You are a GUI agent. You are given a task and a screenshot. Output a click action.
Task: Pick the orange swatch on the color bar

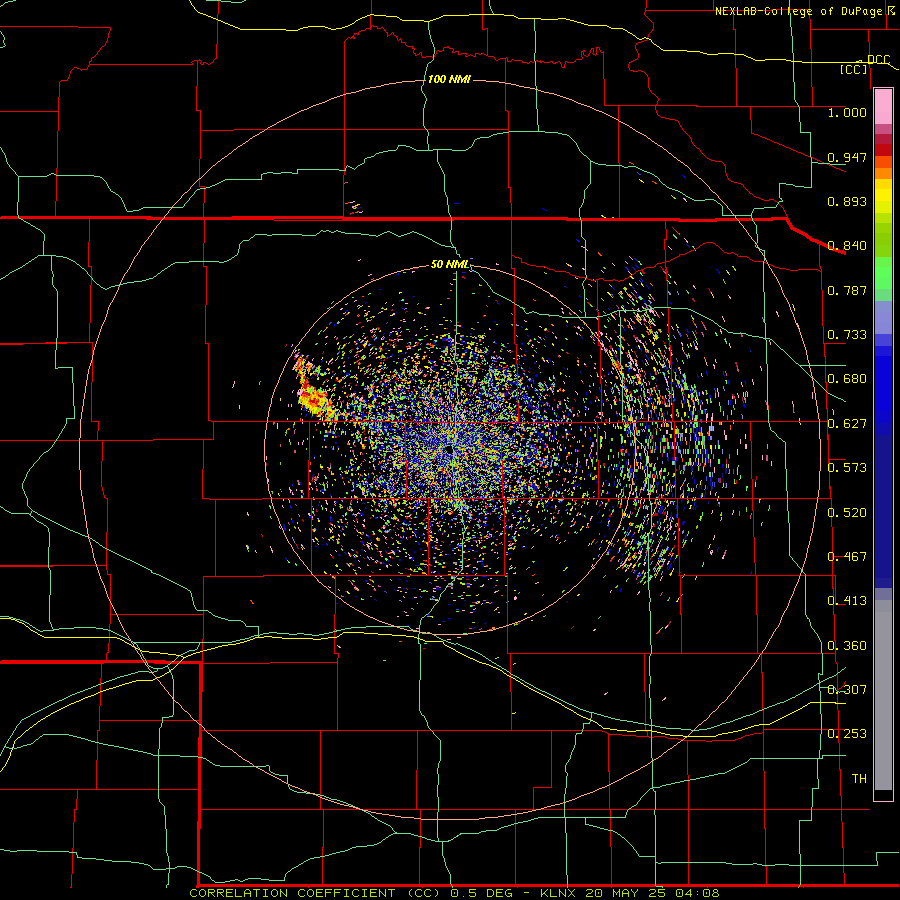[x=883, y=173]
